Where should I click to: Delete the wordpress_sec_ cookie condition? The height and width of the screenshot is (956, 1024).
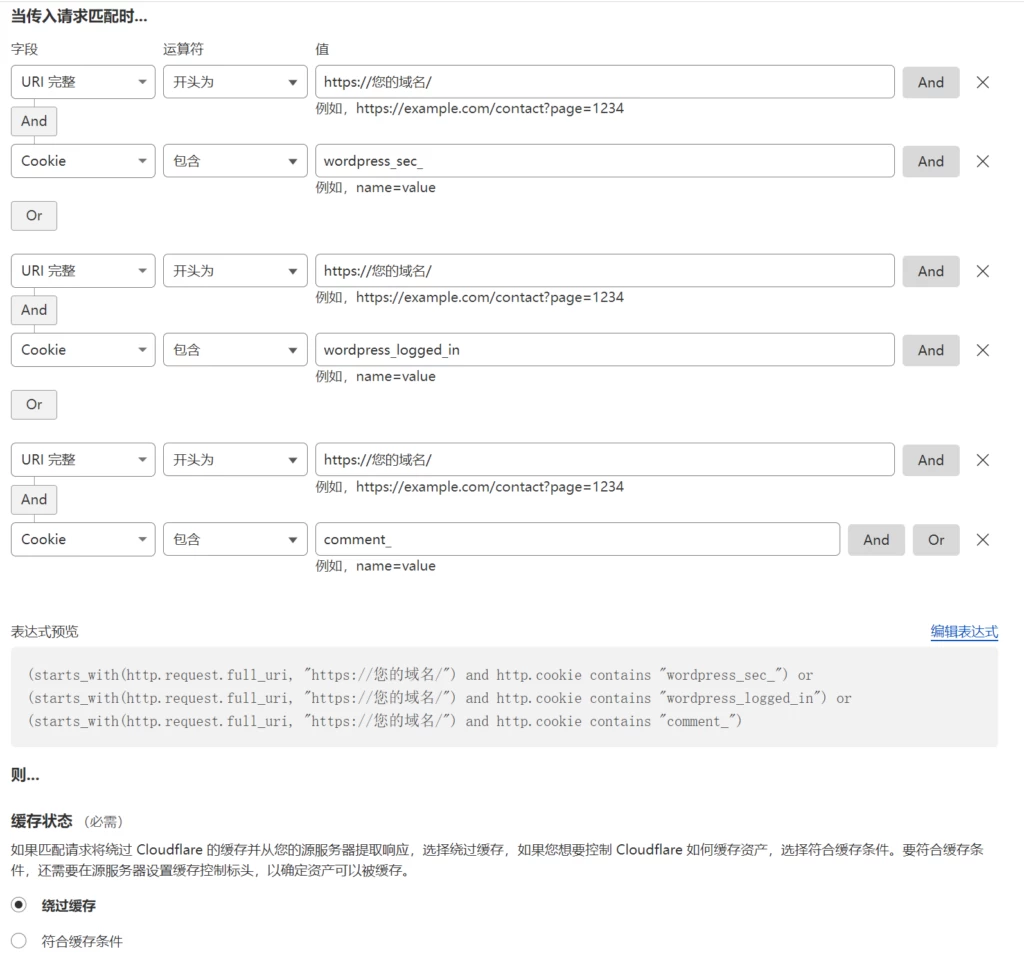point(982,161)
